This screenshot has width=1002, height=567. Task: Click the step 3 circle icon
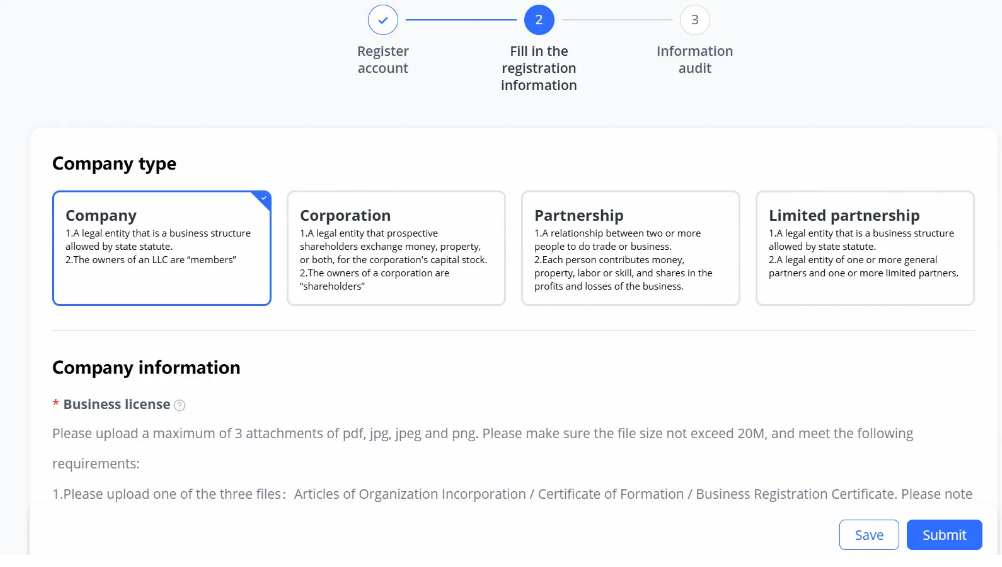[695, 20]
